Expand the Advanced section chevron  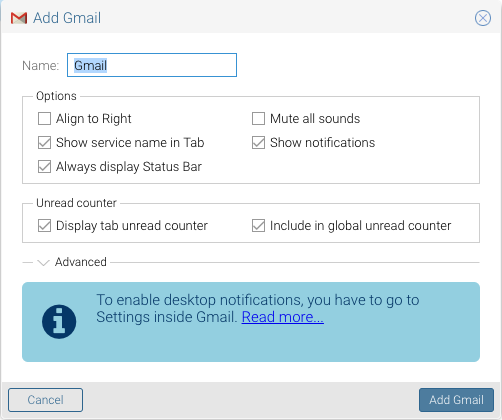[x=43, y=263]
